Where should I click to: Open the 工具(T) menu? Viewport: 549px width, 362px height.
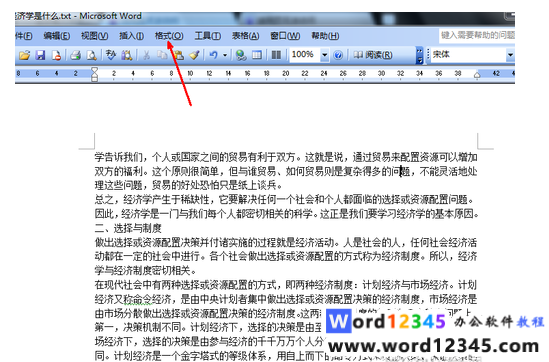208,36
